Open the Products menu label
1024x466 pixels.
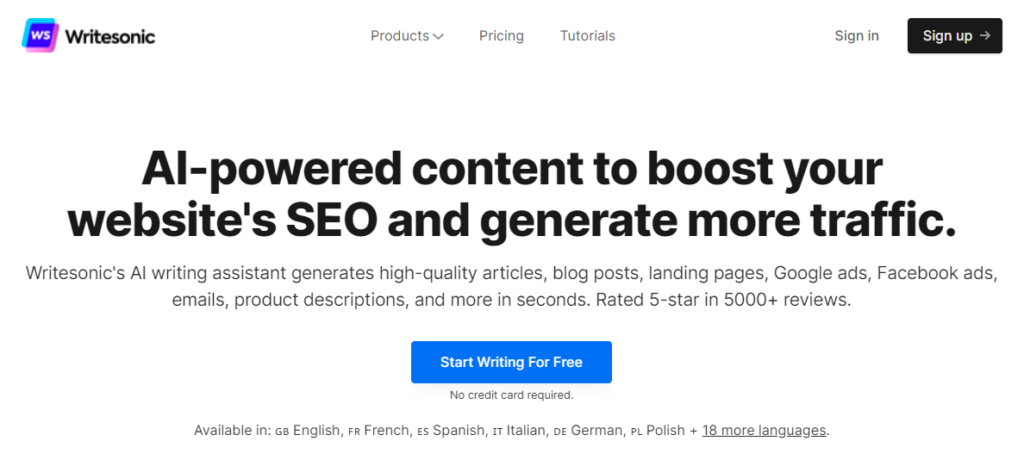pos(399,36)
